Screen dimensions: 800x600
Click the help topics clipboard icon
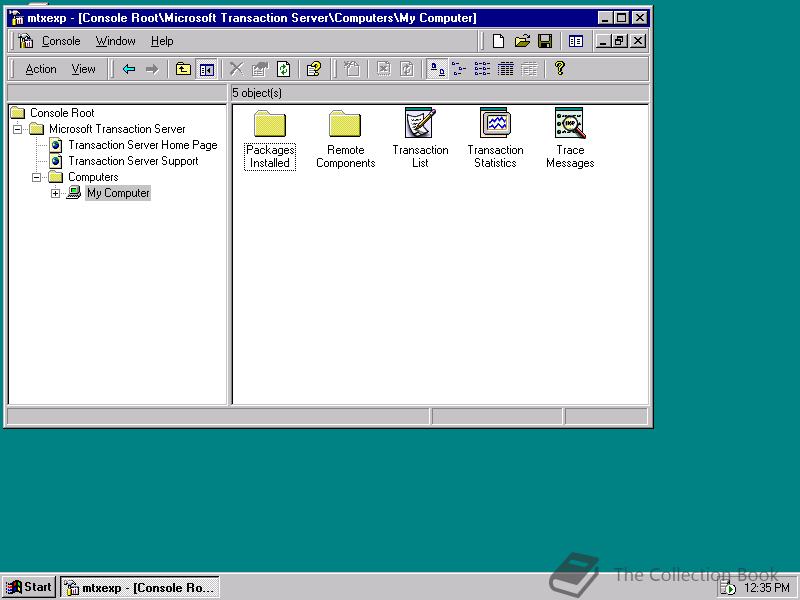[x=313, y=69]
